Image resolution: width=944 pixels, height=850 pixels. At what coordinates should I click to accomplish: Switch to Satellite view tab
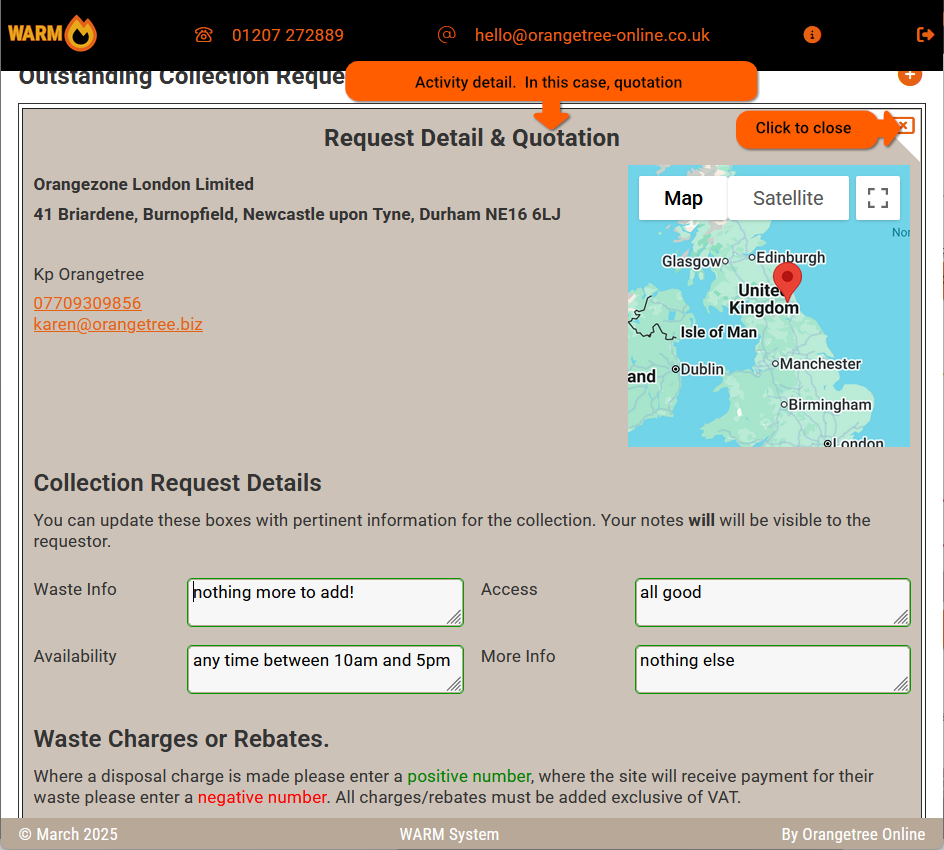click(788, 198)
